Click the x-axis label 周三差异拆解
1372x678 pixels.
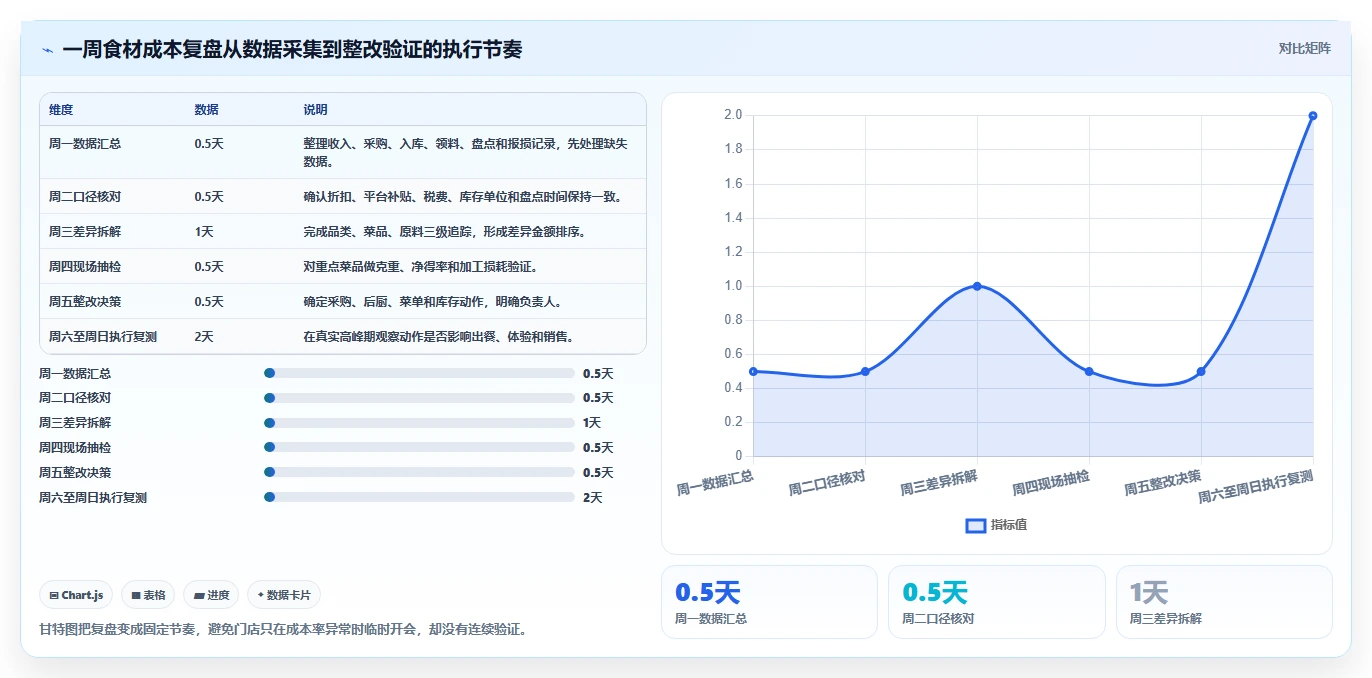point(939,482)
